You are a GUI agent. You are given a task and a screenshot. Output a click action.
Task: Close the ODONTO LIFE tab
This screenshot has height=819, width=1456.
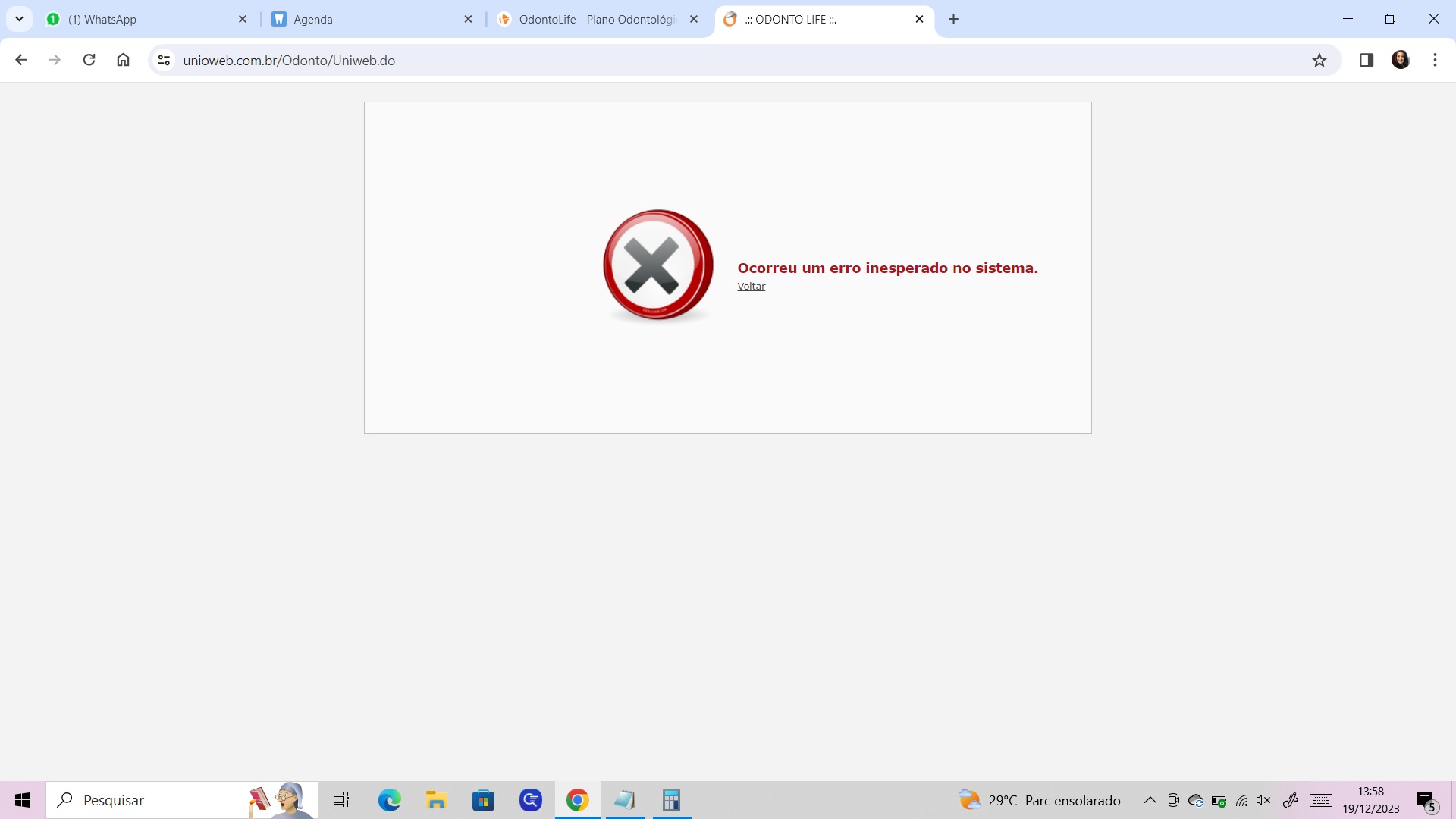[919, 19]
